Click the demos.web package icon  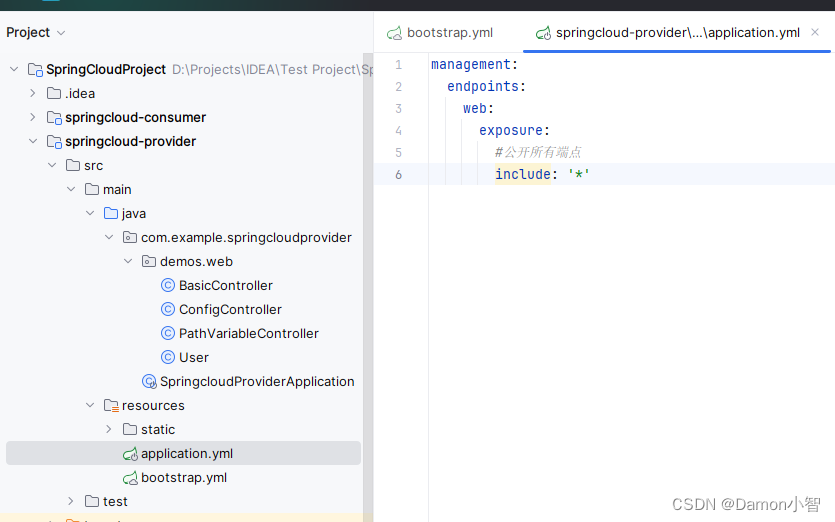pos(149,261)
